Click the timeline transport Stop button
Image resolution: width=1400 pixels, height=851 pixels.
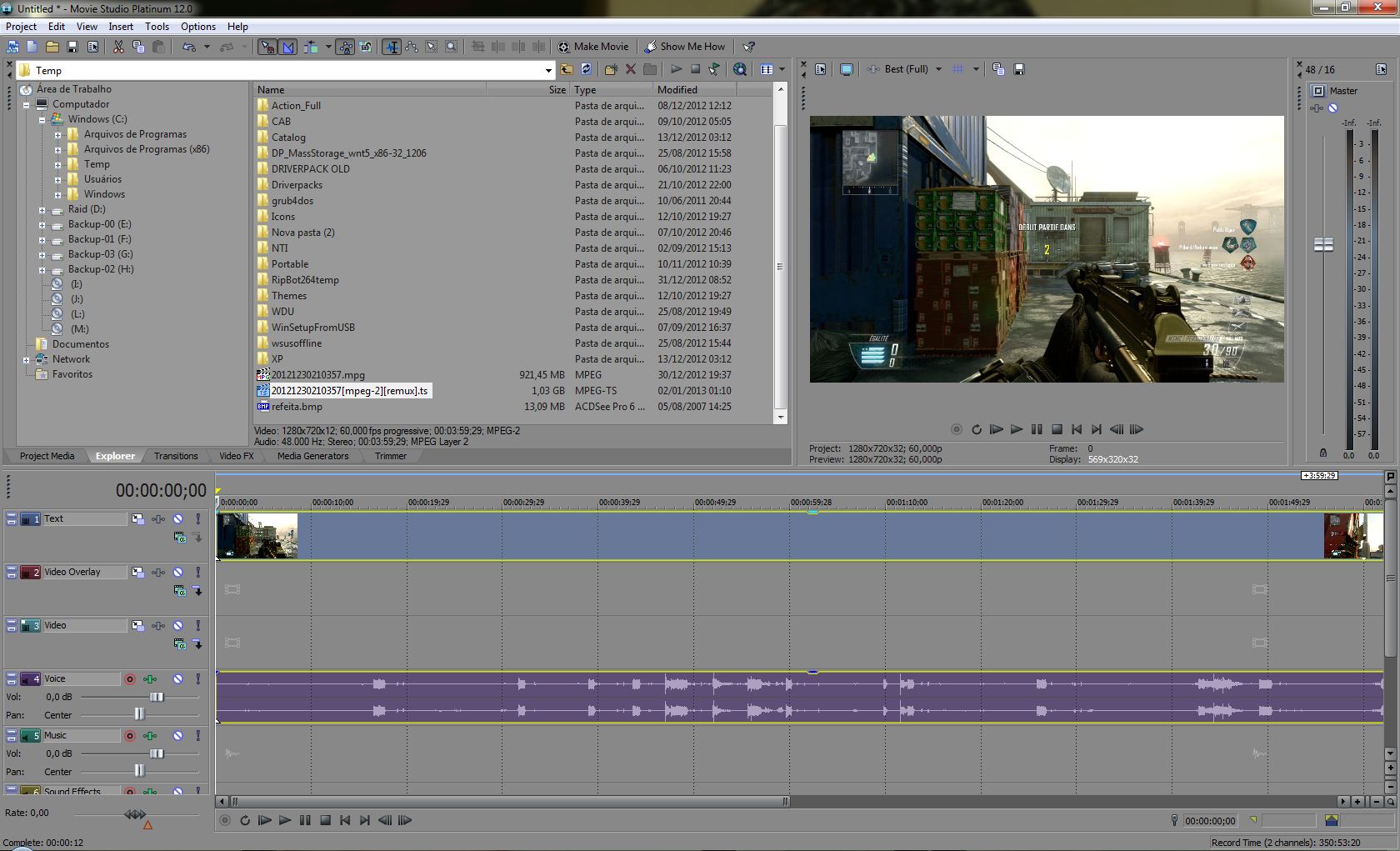[x=325, y=820]
